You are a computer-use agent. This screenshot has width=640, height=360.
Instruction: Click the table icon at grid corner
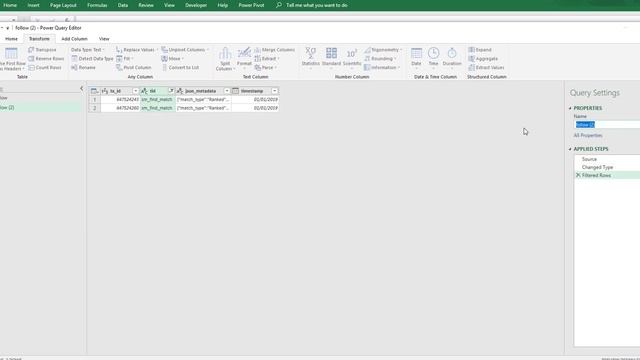click(x=94, y=91)
